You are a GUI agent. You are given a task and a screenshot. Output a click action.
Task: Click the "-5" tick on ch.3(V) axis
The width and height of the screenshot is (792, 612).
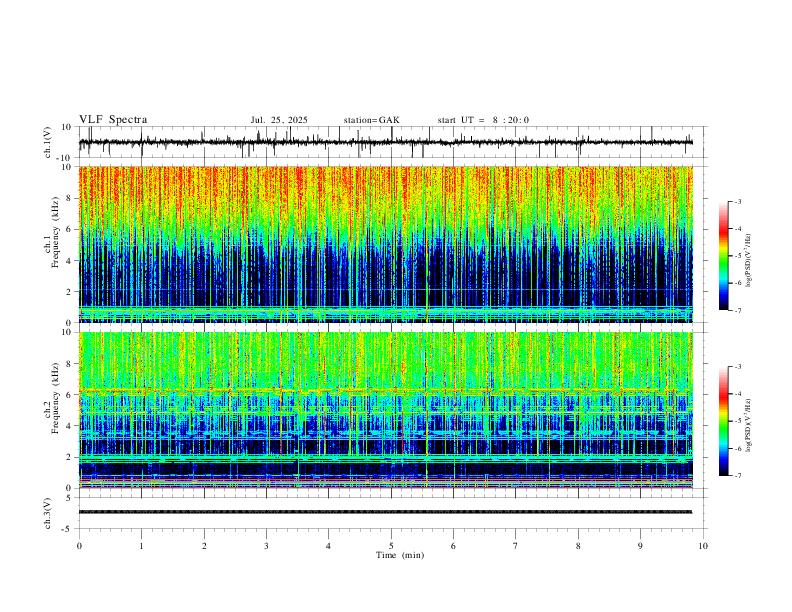coord(68,529)
